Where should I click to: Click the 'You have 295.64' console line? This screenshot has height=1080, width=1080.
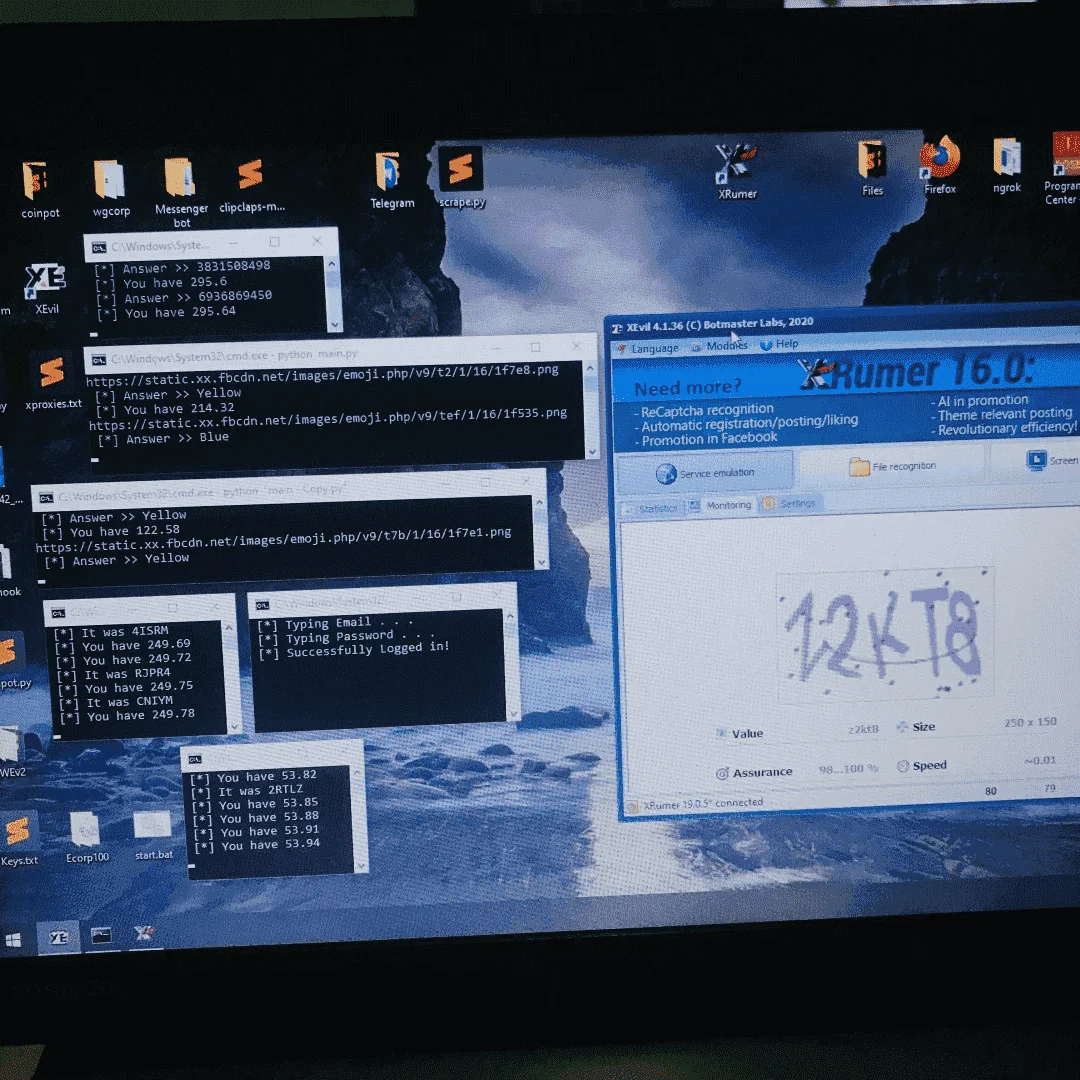(x=167, y=313)
